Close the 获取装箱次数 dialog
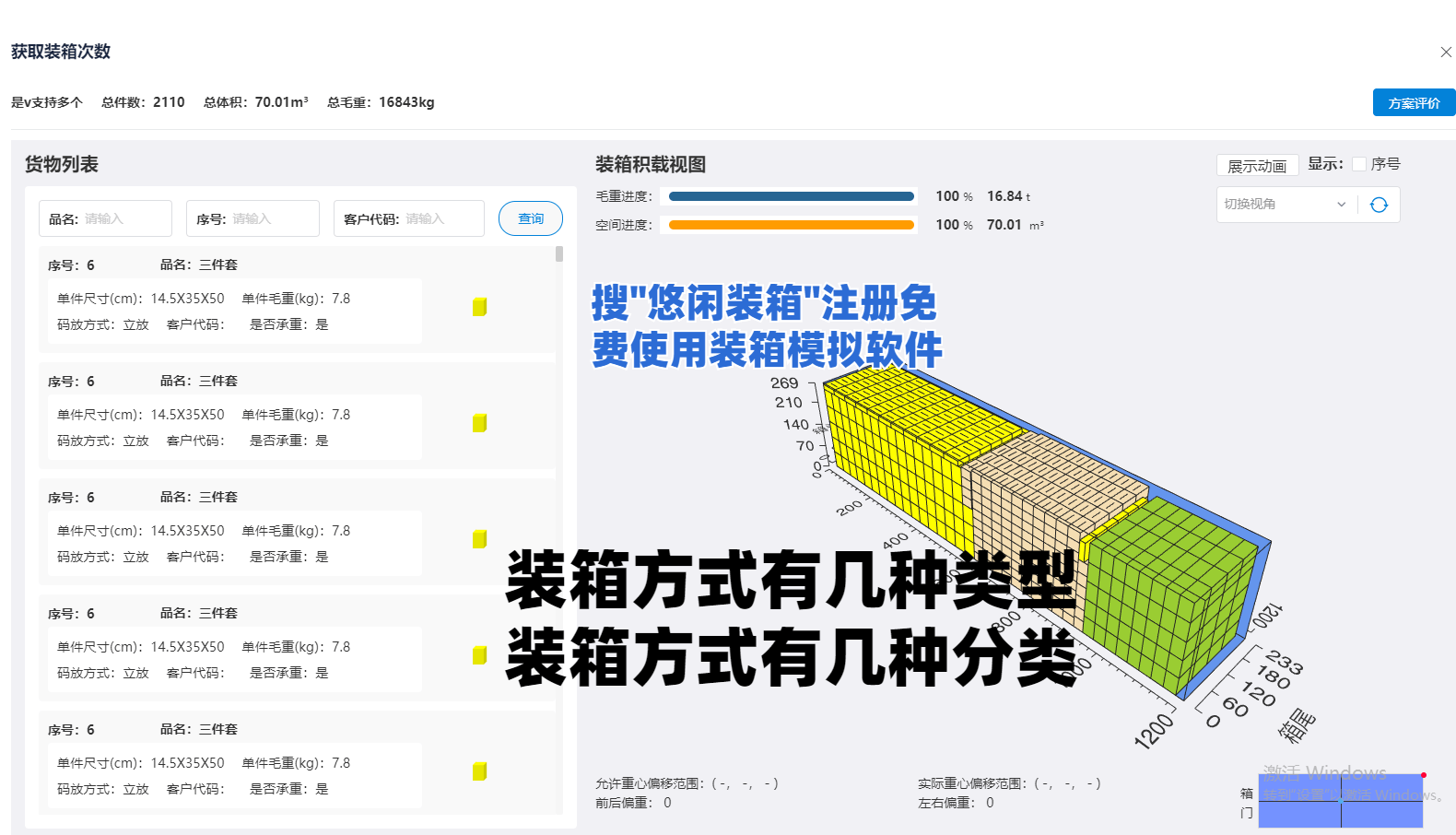The image size is (1456, 835). click(1446, 53)
